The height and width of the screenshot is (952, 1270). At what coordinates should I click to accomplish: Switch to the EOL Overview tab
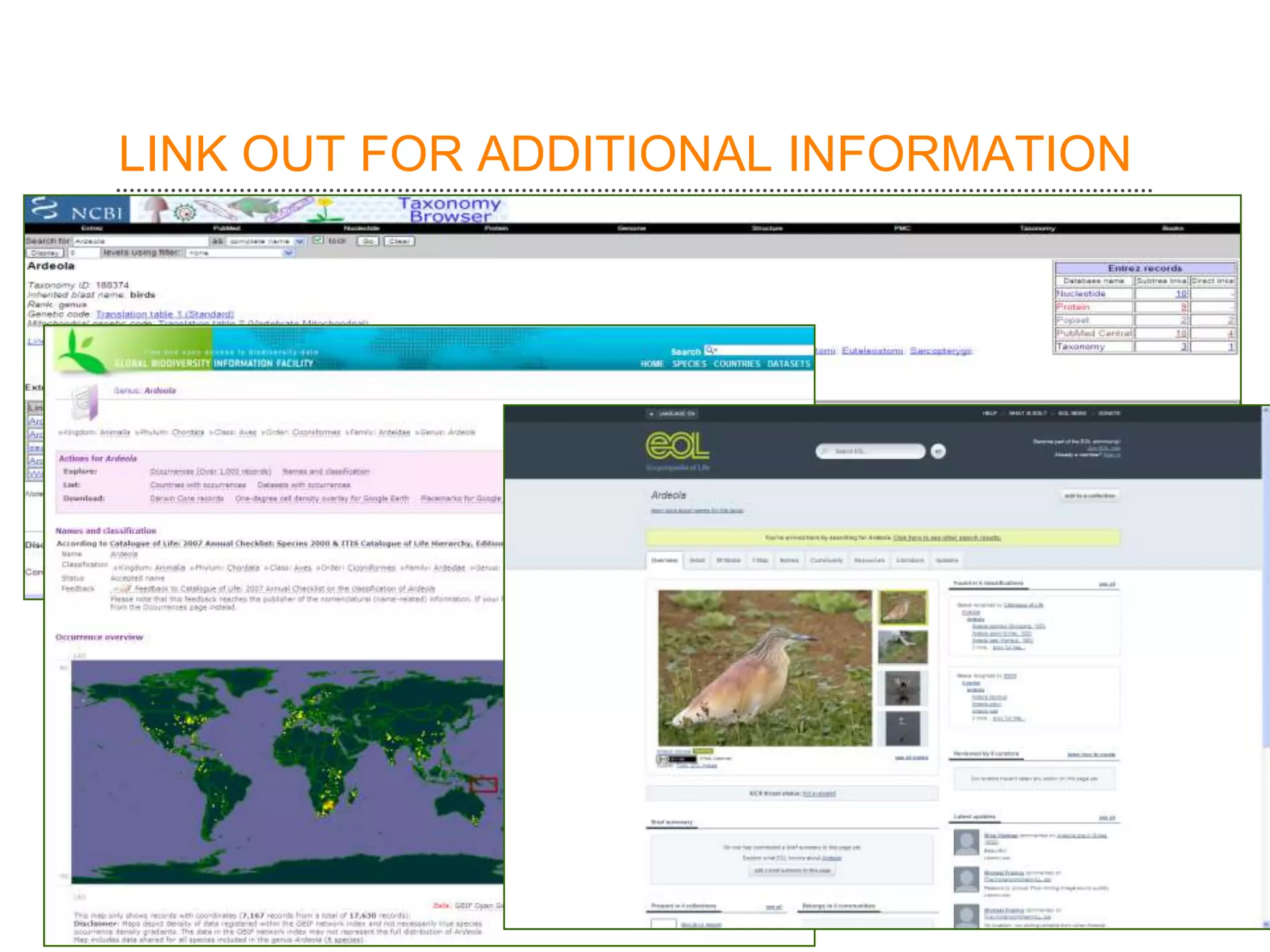664,560
